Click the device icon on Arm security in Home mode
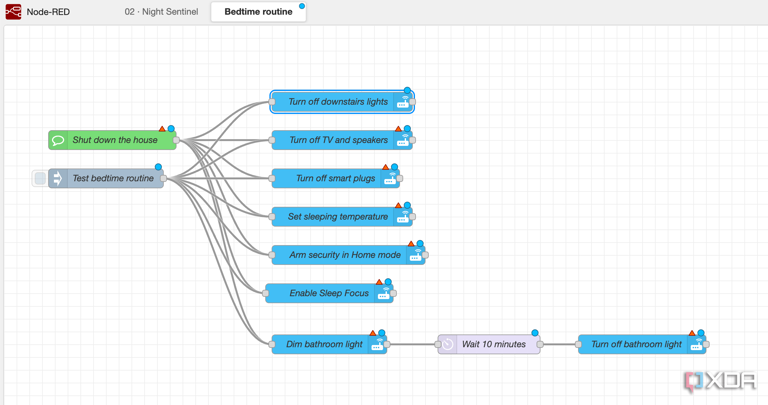768x405 pixels. [415, 255]
